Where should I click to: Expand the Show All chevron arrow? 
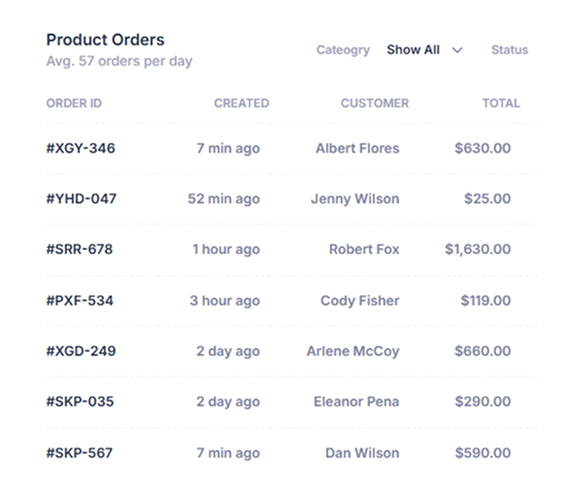tap(457, 50)
